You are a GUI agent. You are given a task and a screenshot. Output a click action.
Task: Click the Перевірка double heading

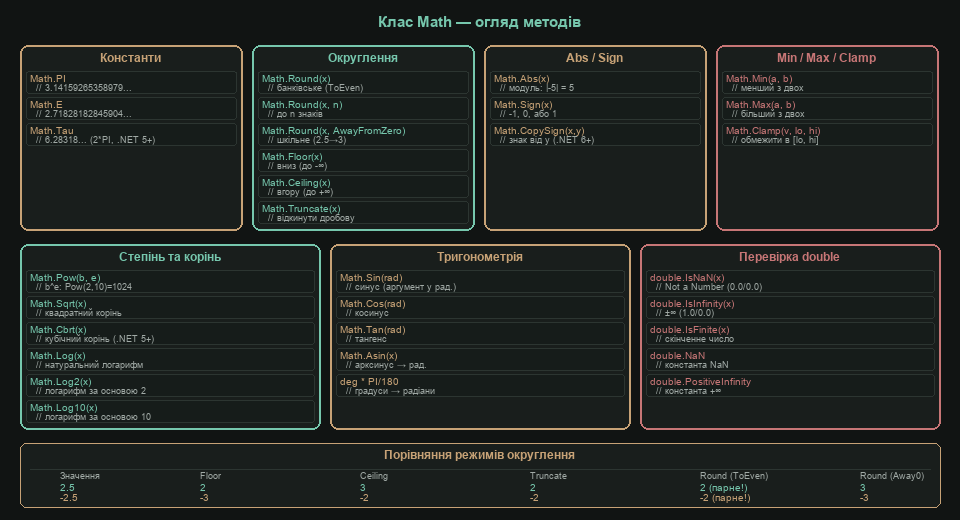tap(789, 257)
